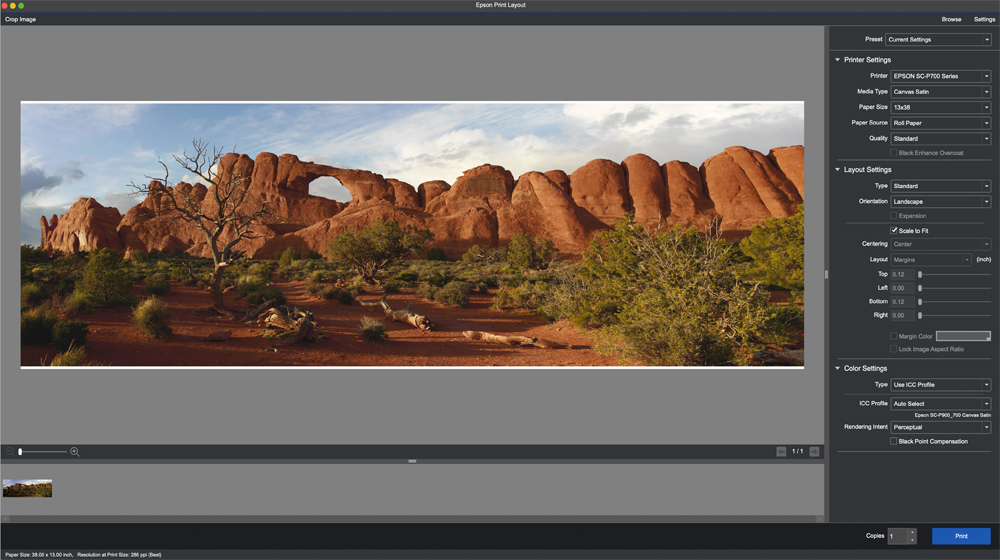1000x560 pixels.
Task: Collapse the Printer Settings section
Action: tap(838, 60)
